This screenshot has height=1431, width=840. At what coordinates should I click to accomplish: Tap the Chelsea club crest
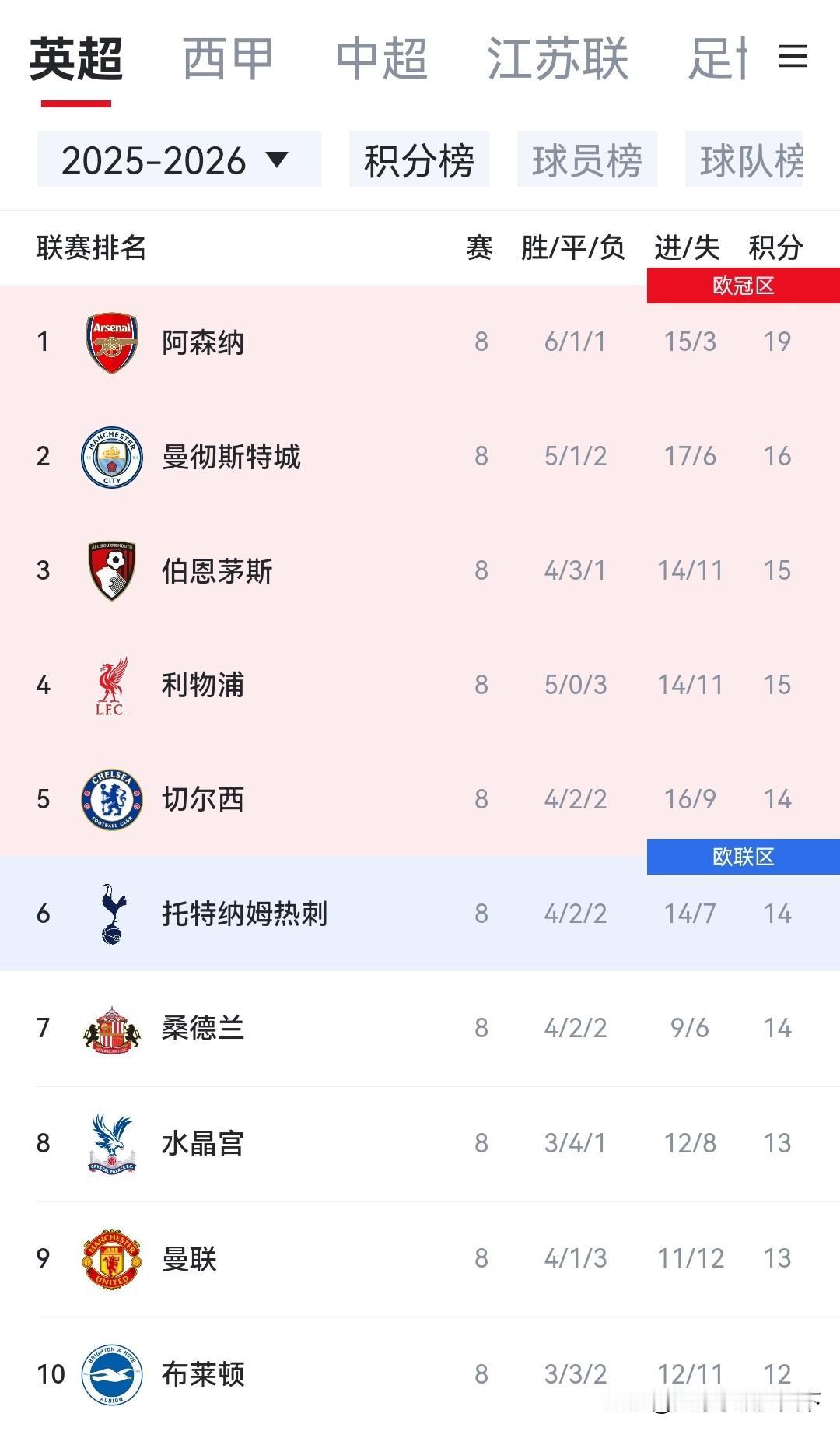coord(112,799)
